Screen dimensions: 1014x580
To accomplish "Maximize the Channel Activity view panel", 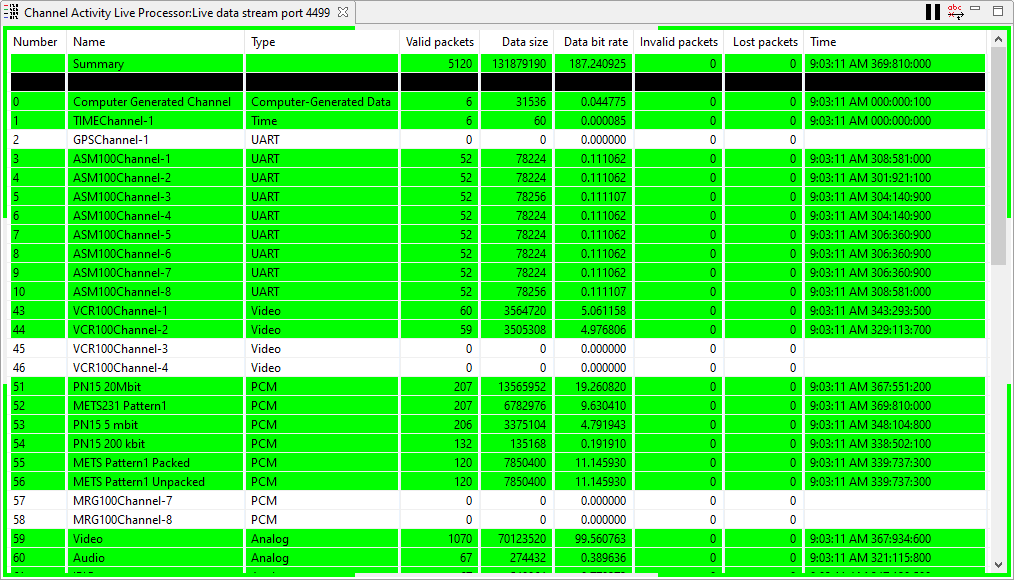I will 998,11.
